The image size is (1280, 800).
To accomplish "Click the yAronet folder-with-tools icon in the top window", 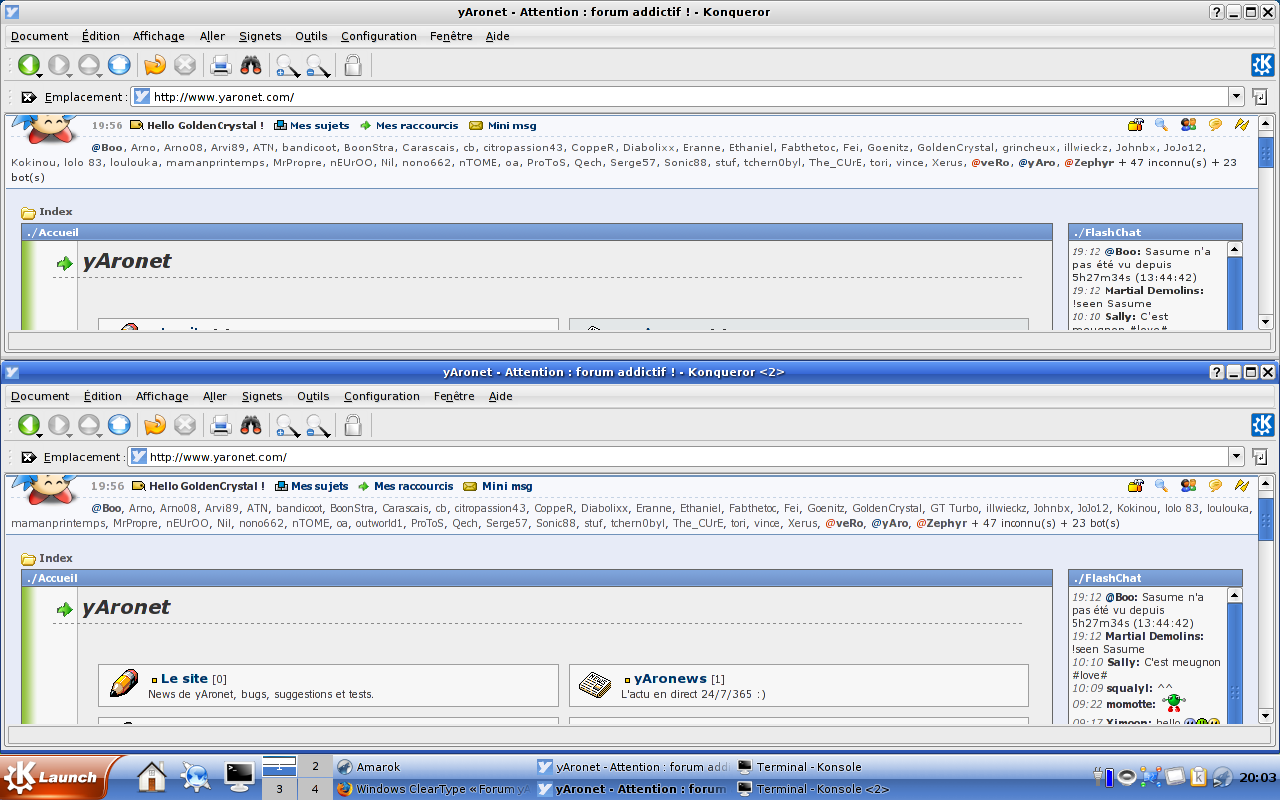I will pos(1135,125).
